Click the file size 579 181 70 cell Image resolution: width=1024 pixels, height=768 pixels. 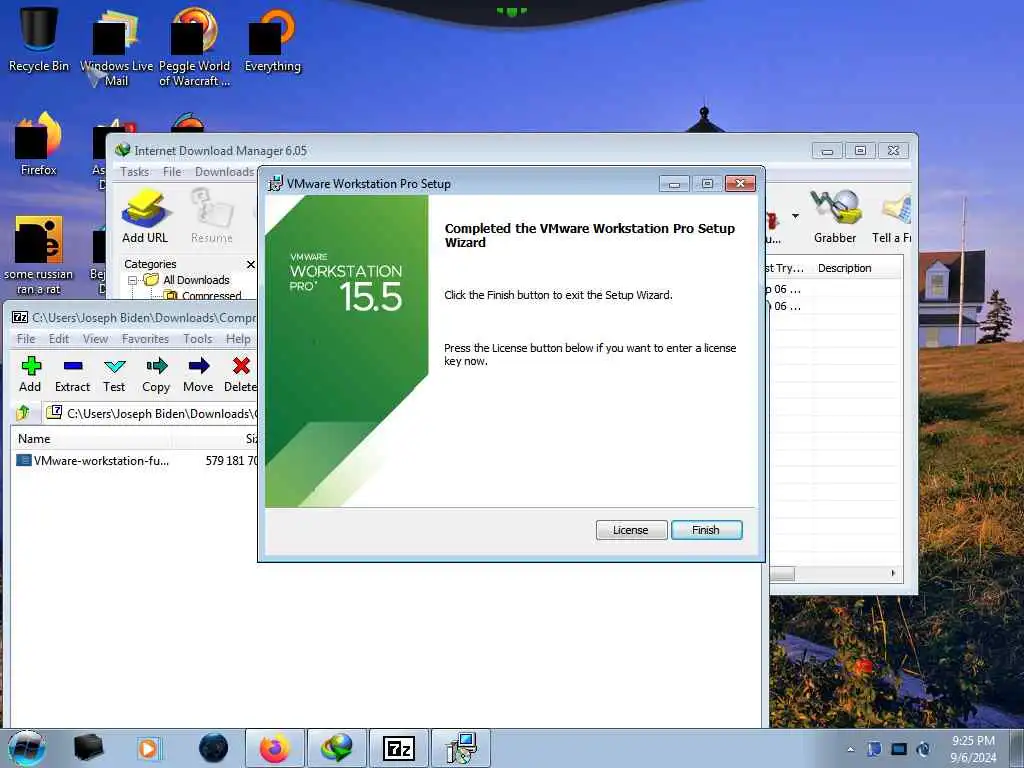(x=231, y=460)
